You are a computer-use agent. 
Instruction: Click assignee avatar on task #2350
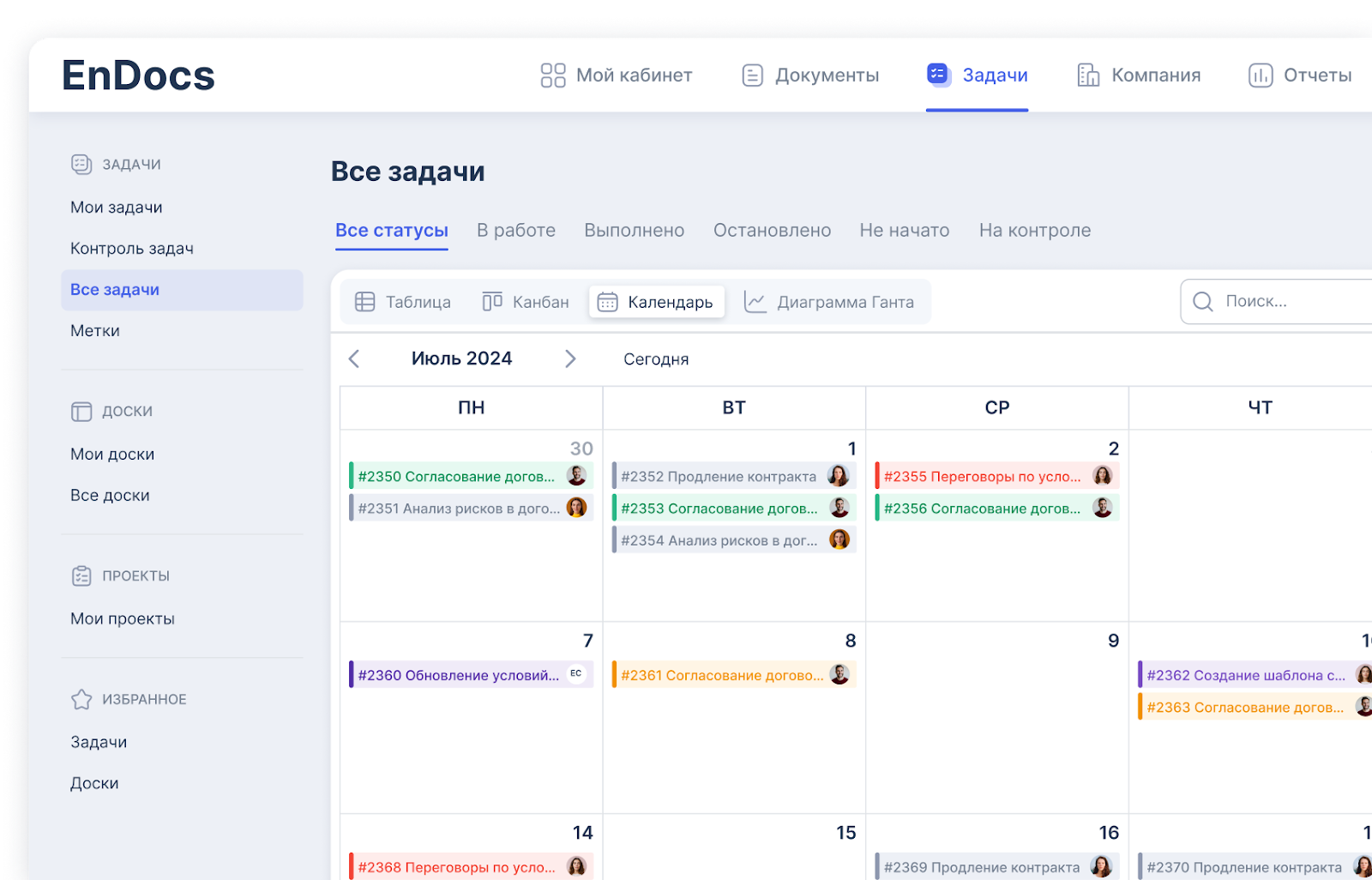click(577, 475)
